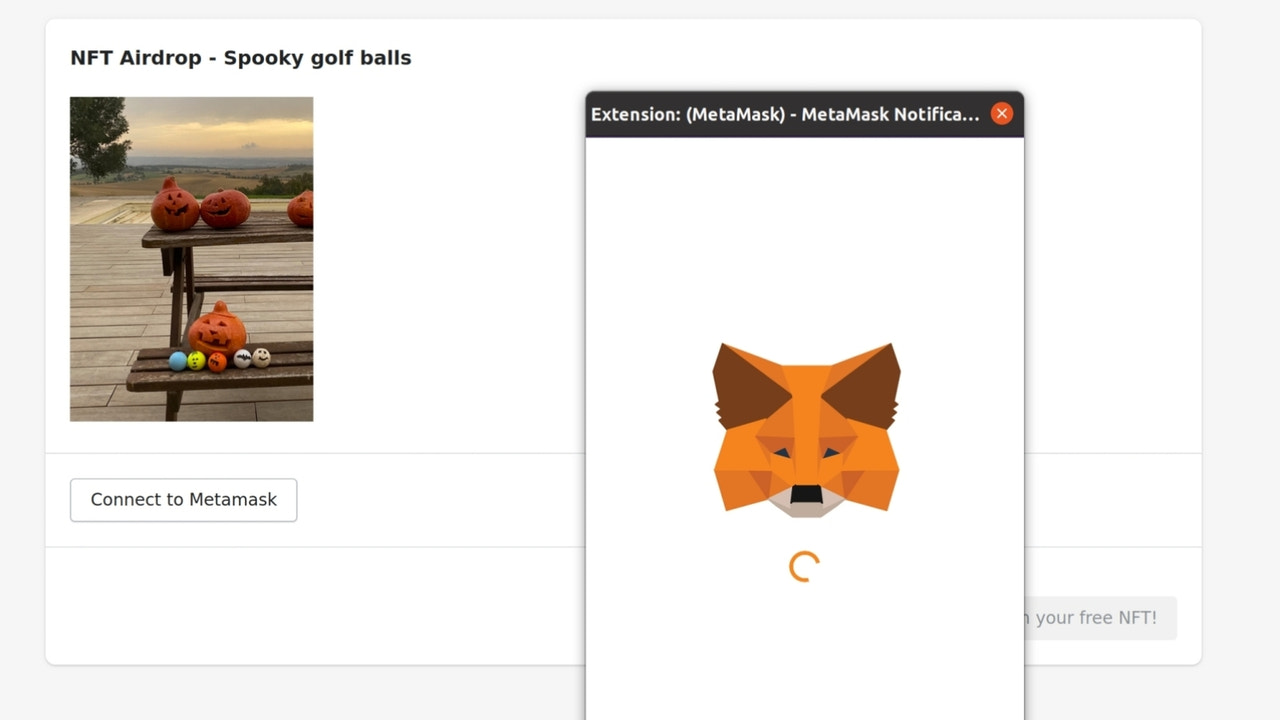Click the orange loading spinner
Screen dimensions: 1280x720
803,564
